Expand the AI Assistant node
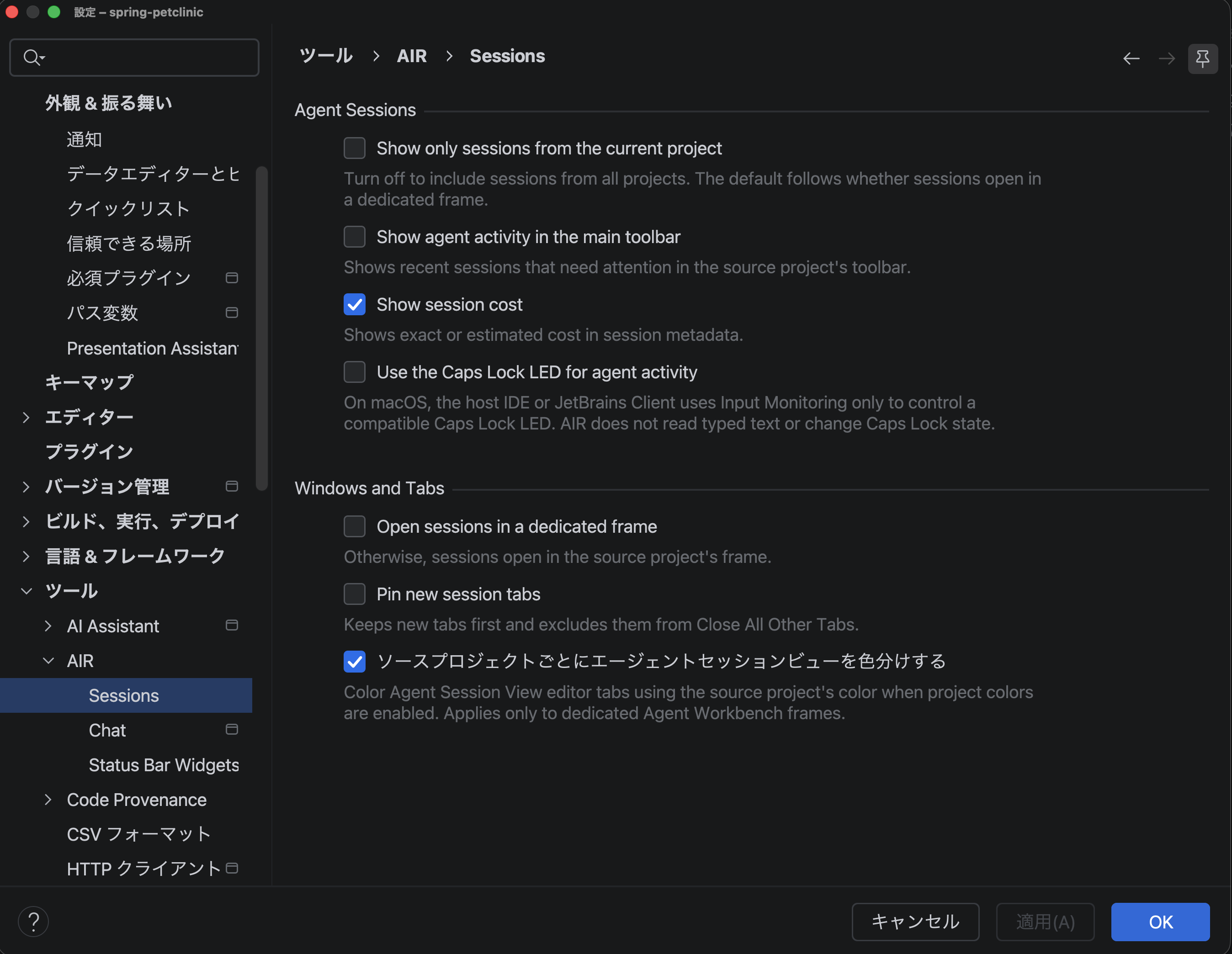The height and width of the screenshot is (954, 1232). pyautogui.click(x=48, y=626)
